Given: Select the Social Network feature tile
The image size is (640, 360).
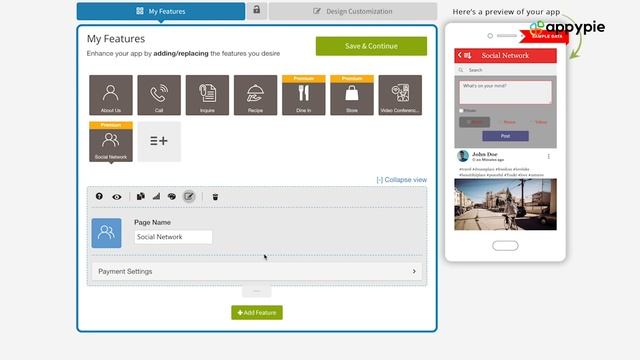Looking at the screenshot, I should point(111,142).
